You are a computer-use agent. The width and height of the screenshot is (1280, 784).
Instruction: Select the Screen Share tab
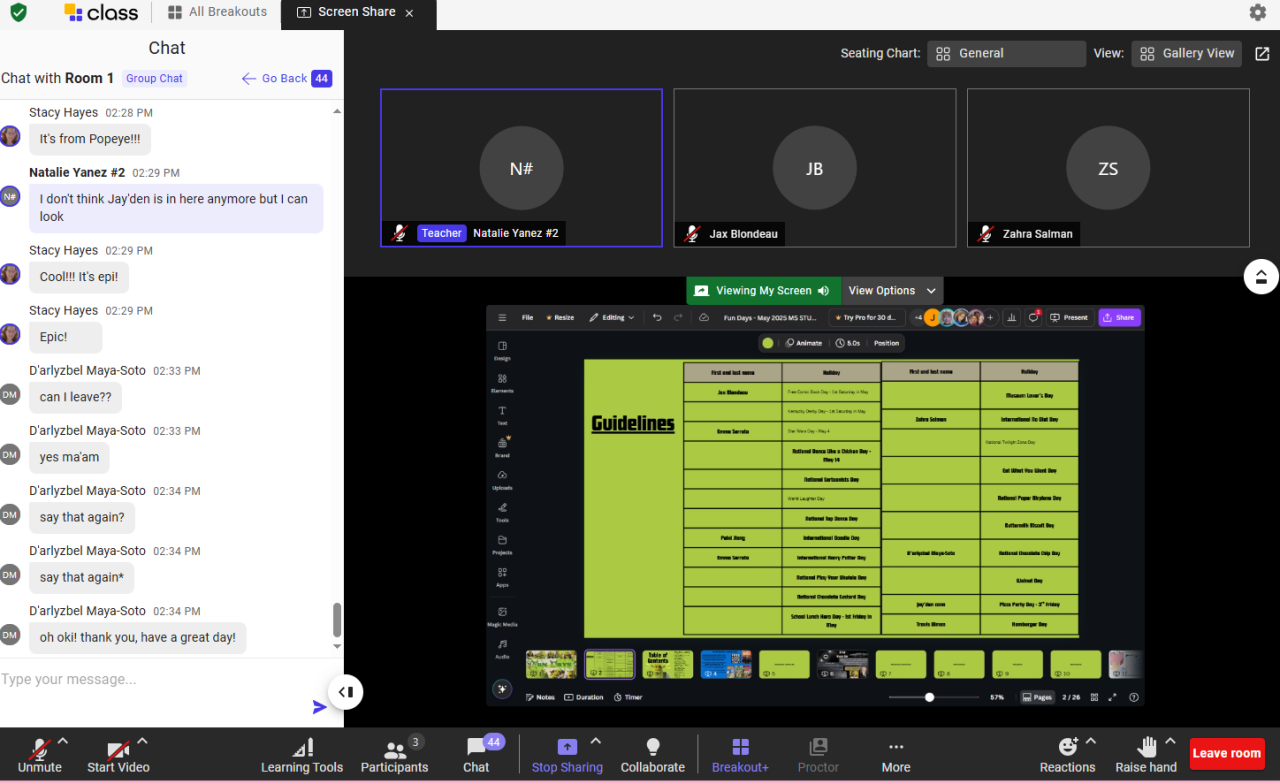[x=356, y=13]
